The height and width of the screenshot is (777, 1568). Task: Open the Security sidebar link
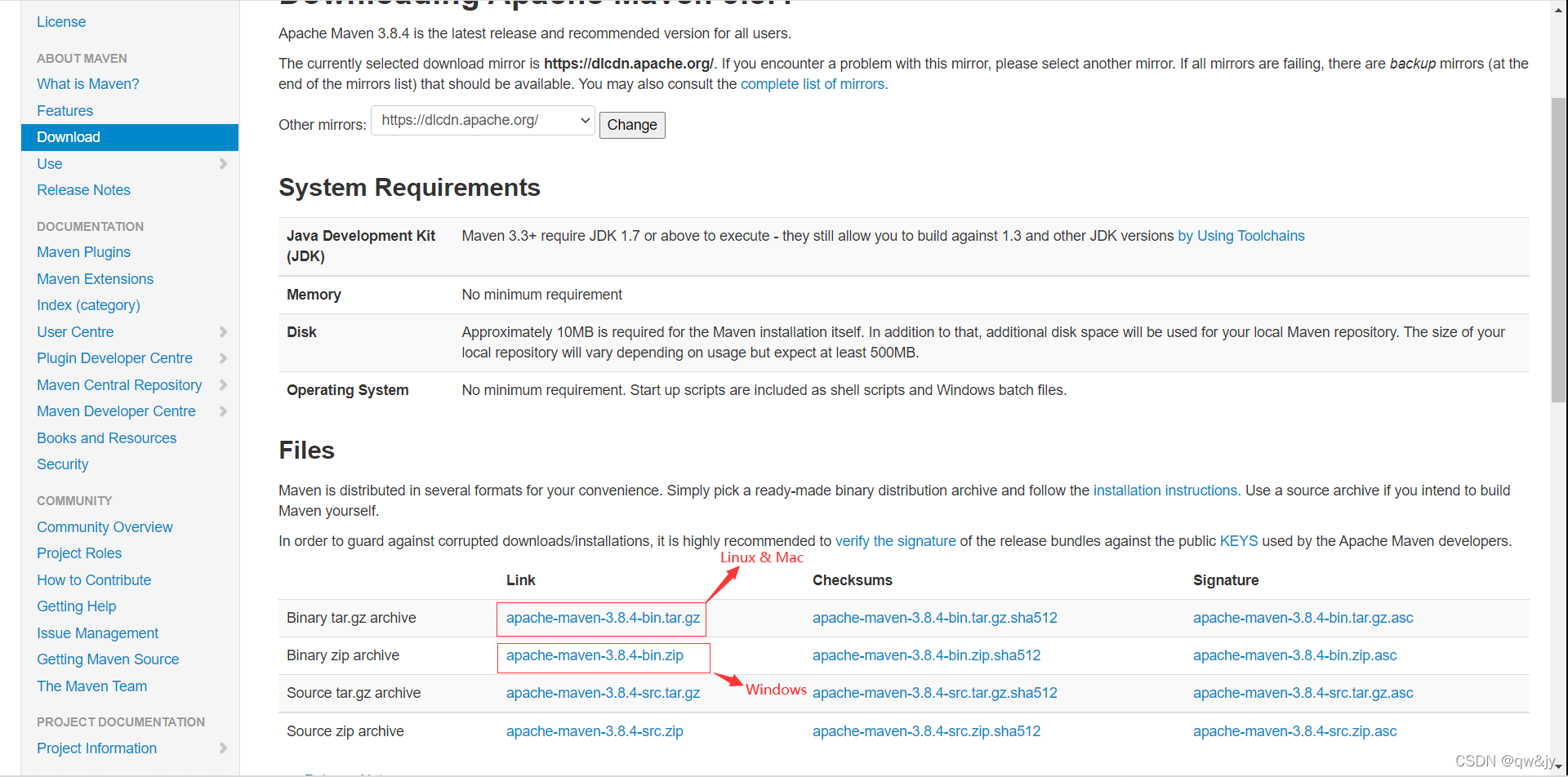(63, 464)
